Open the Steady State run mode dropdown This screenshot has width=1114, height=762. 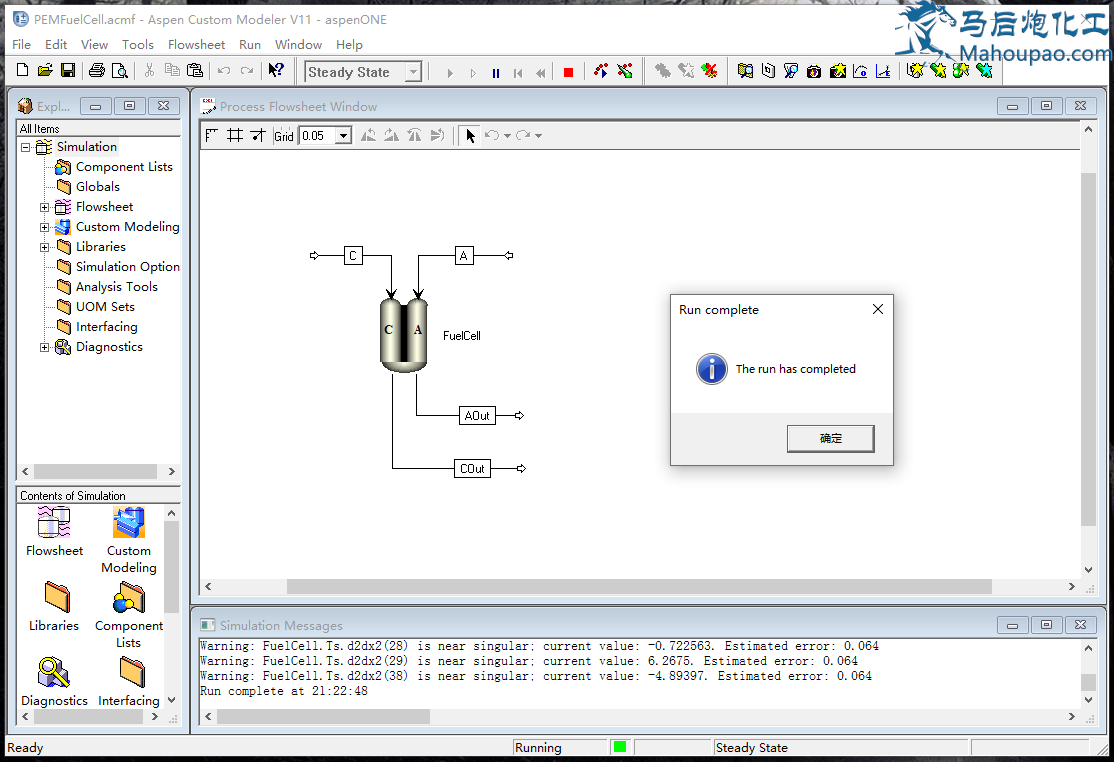click(413, 72)
